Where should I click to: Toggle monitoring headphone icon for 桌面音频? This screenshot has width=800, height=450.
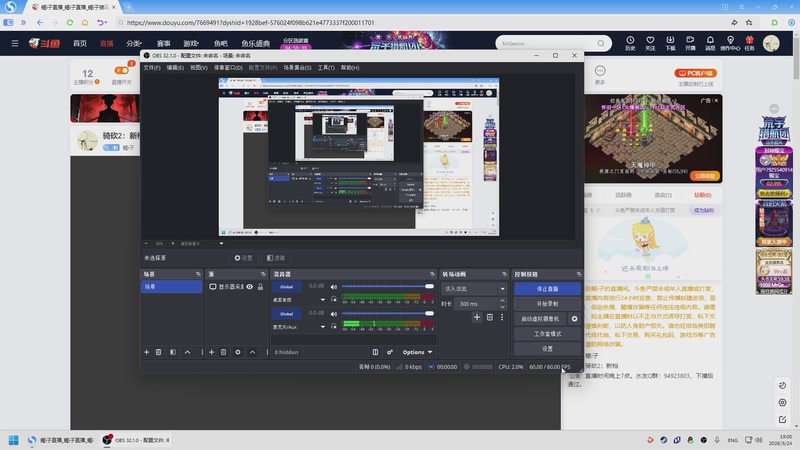click(x=334, y=299)
